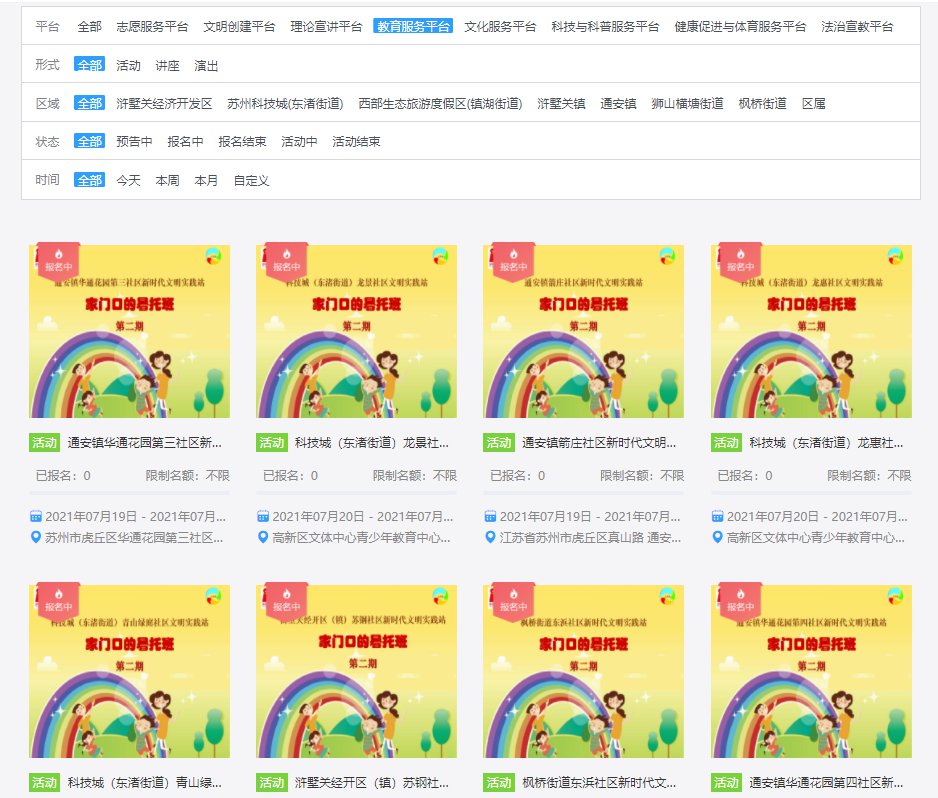Click the progress bar under the first card's 已报名 count
Viewport: 938px width, 798px height.
[129, 493]
